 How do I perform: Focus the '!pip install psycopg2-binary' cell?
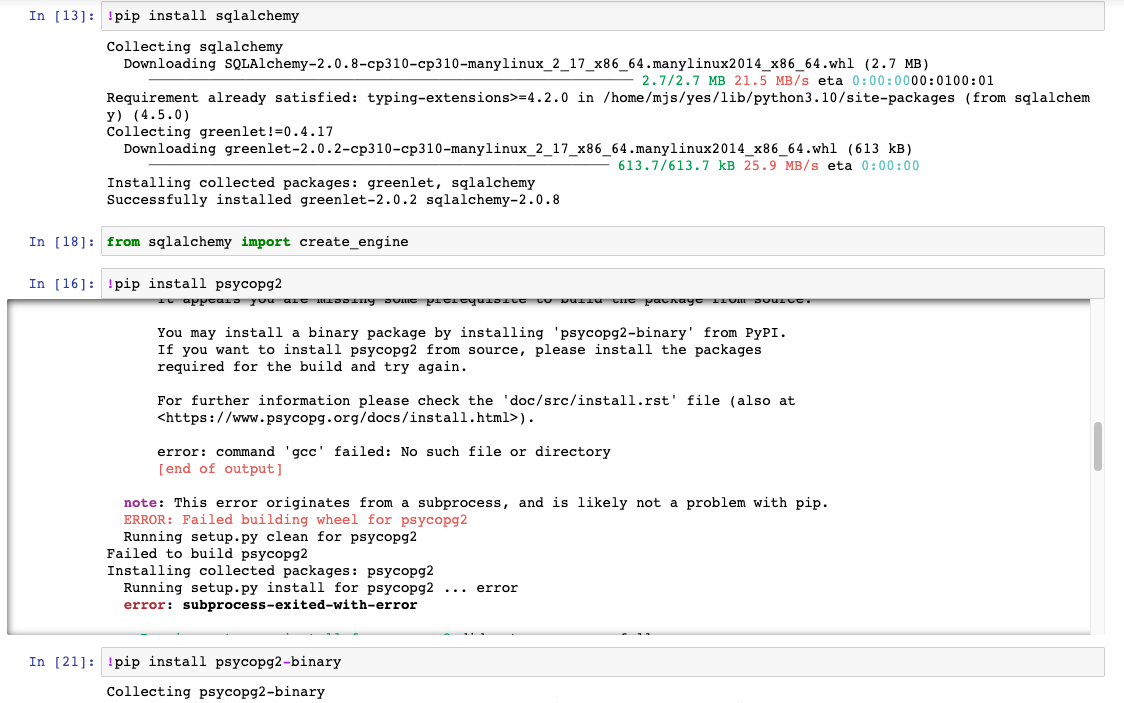(x=602, y=661)
